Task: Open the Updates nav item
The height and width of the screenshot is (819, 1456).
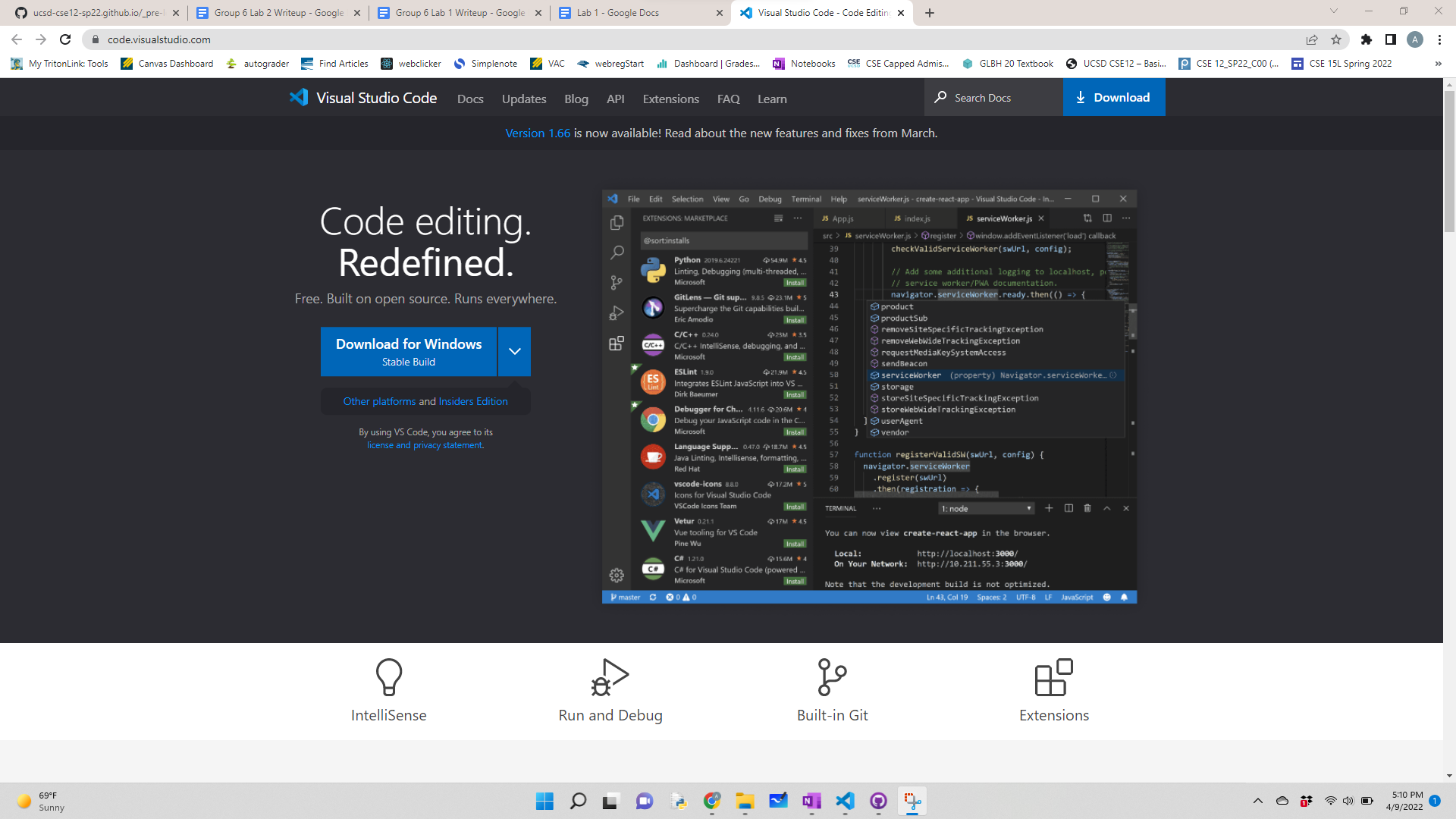Action: click(524, 99)
